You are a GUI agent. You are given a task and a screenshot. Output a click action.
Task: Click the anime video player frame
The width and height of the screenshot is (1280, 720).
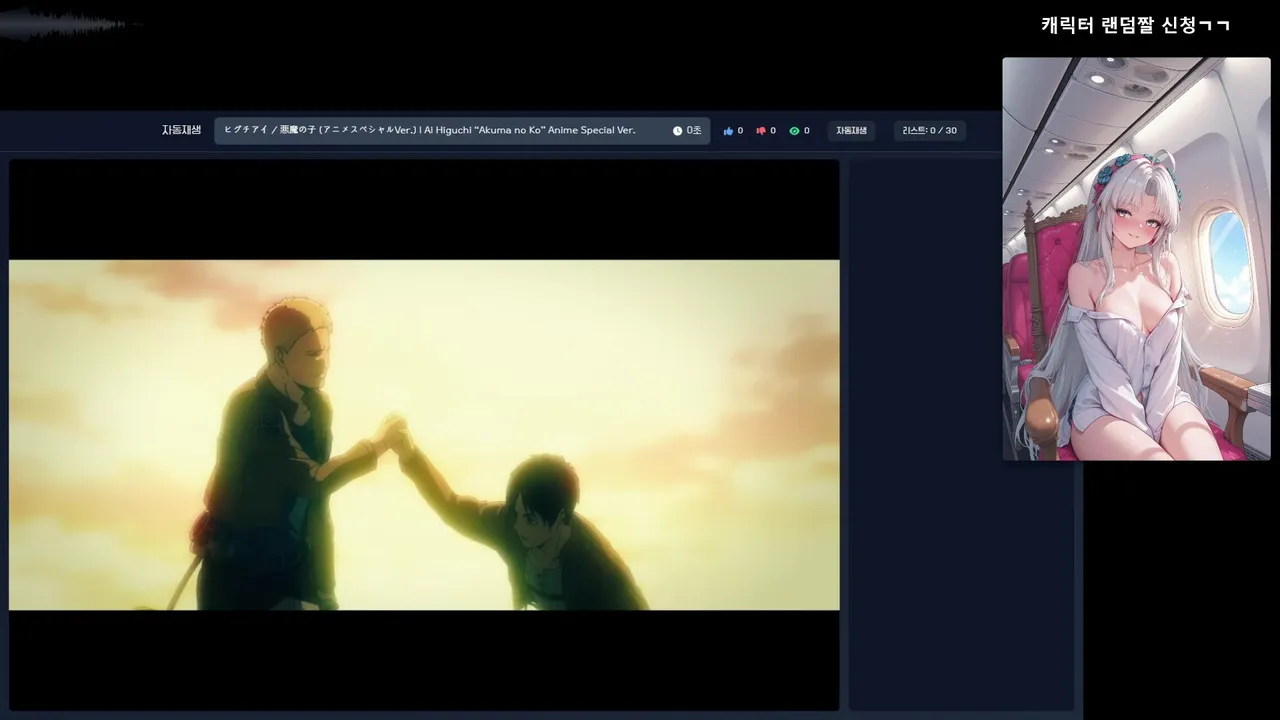click(424, 435)
